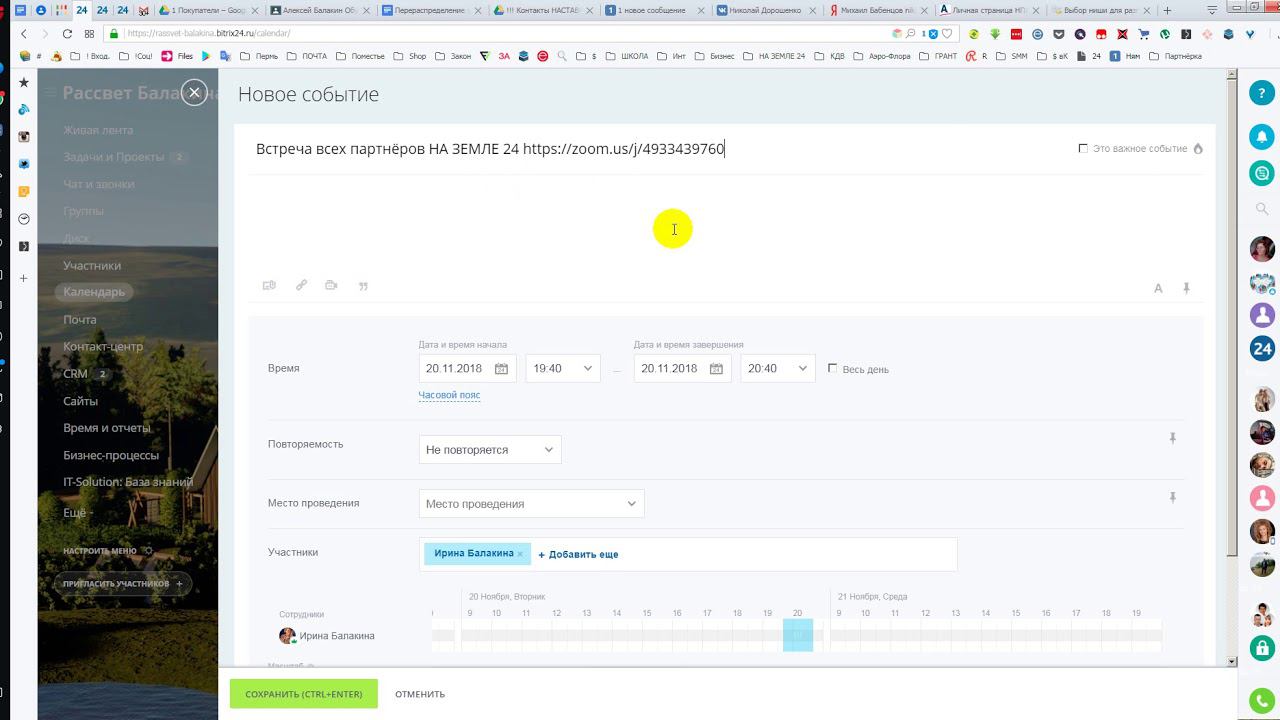Check 'Это важное событие' checkbox
This screenshot has width=1280, height=720.
click(x=1083, y=148)
